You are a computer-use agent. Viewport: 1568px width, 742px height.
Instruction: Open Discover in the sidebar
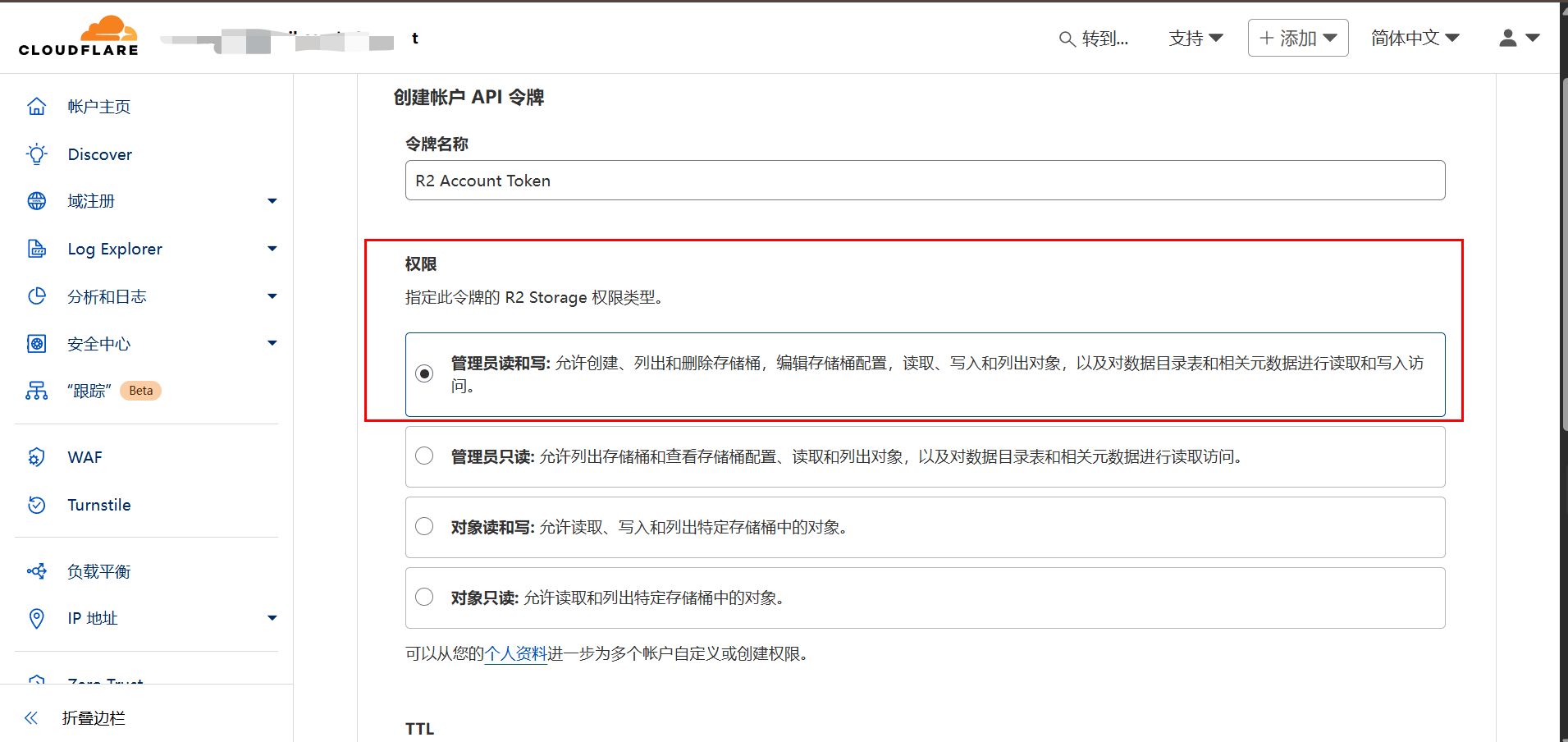tap(100, 154)
